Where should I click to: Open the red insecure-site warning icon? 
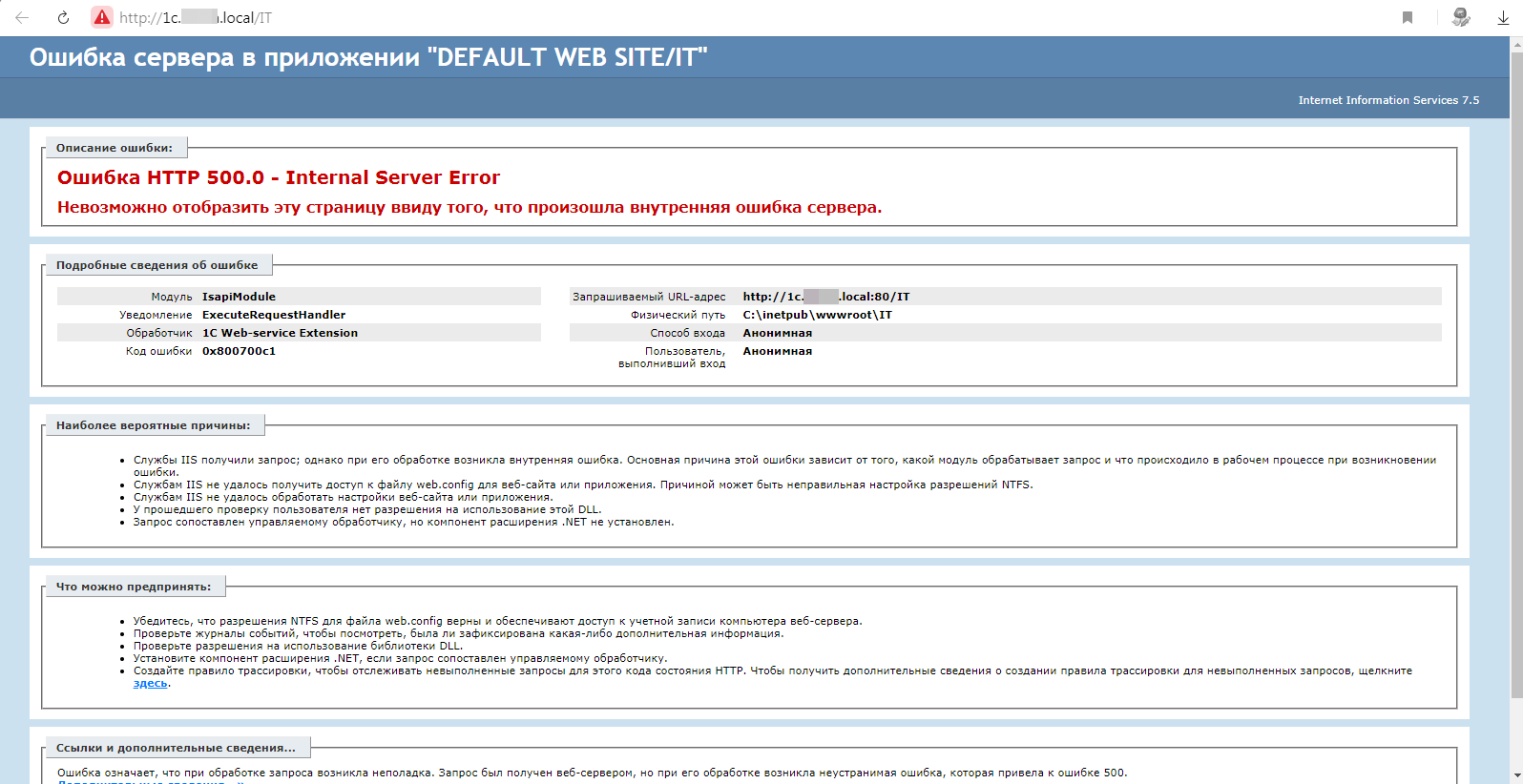click(102, 17)
